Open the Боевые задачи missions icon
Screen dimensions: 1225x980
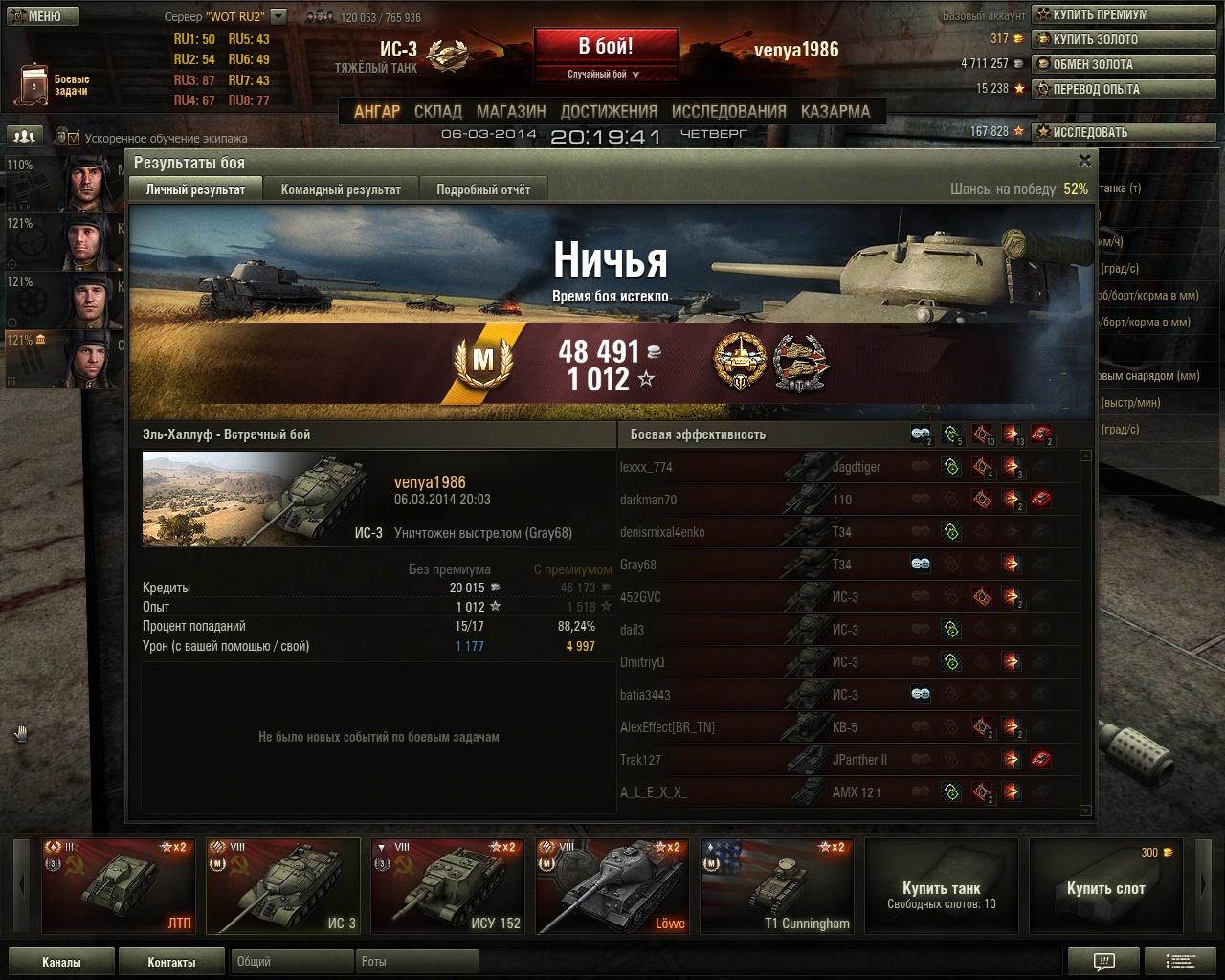34,84
